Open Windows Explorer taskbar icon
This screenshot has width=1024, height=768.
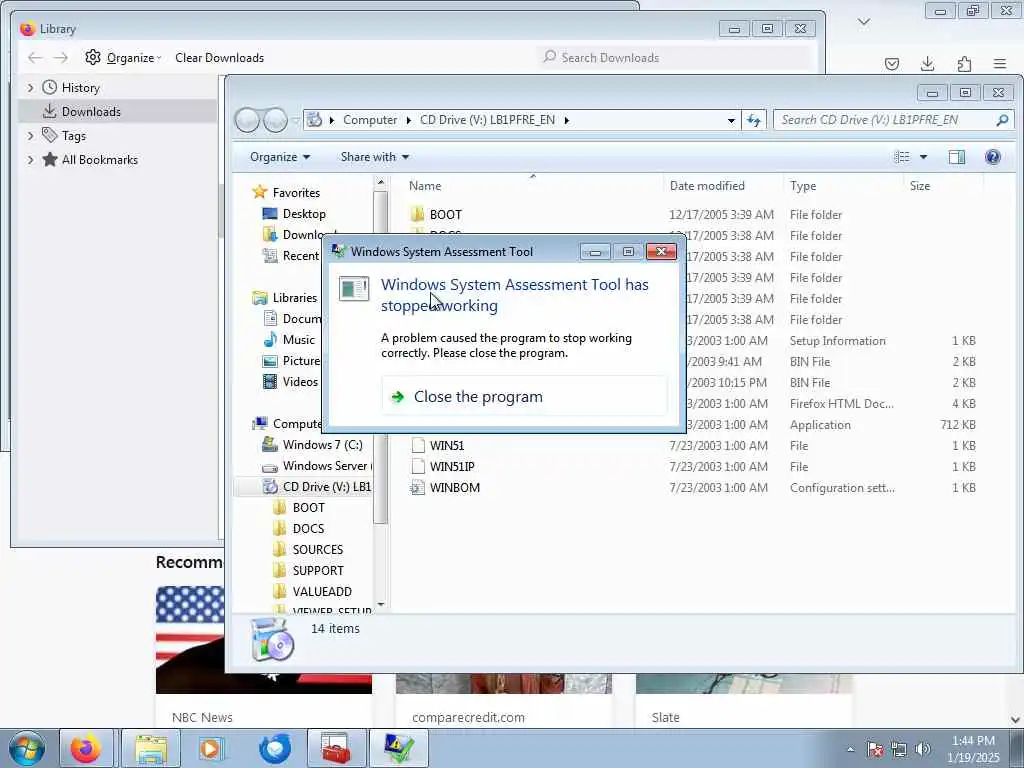[x=151, y=748]
